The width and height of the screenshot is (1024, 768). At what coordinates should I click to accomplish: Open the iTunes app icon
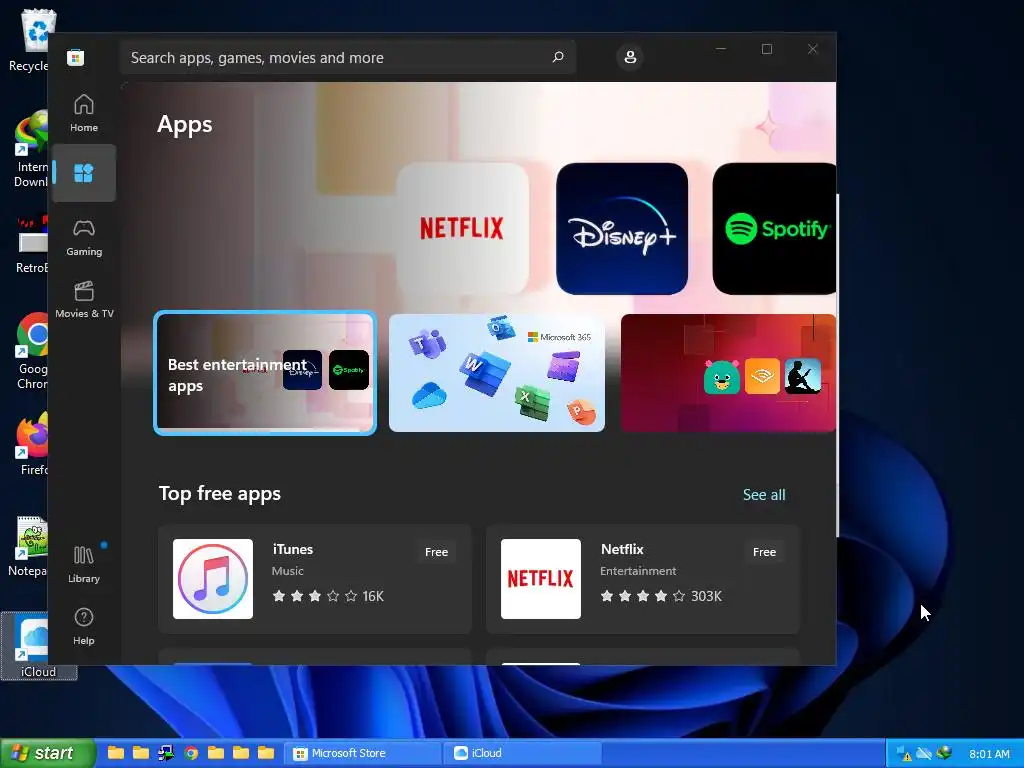coord(213,579)
